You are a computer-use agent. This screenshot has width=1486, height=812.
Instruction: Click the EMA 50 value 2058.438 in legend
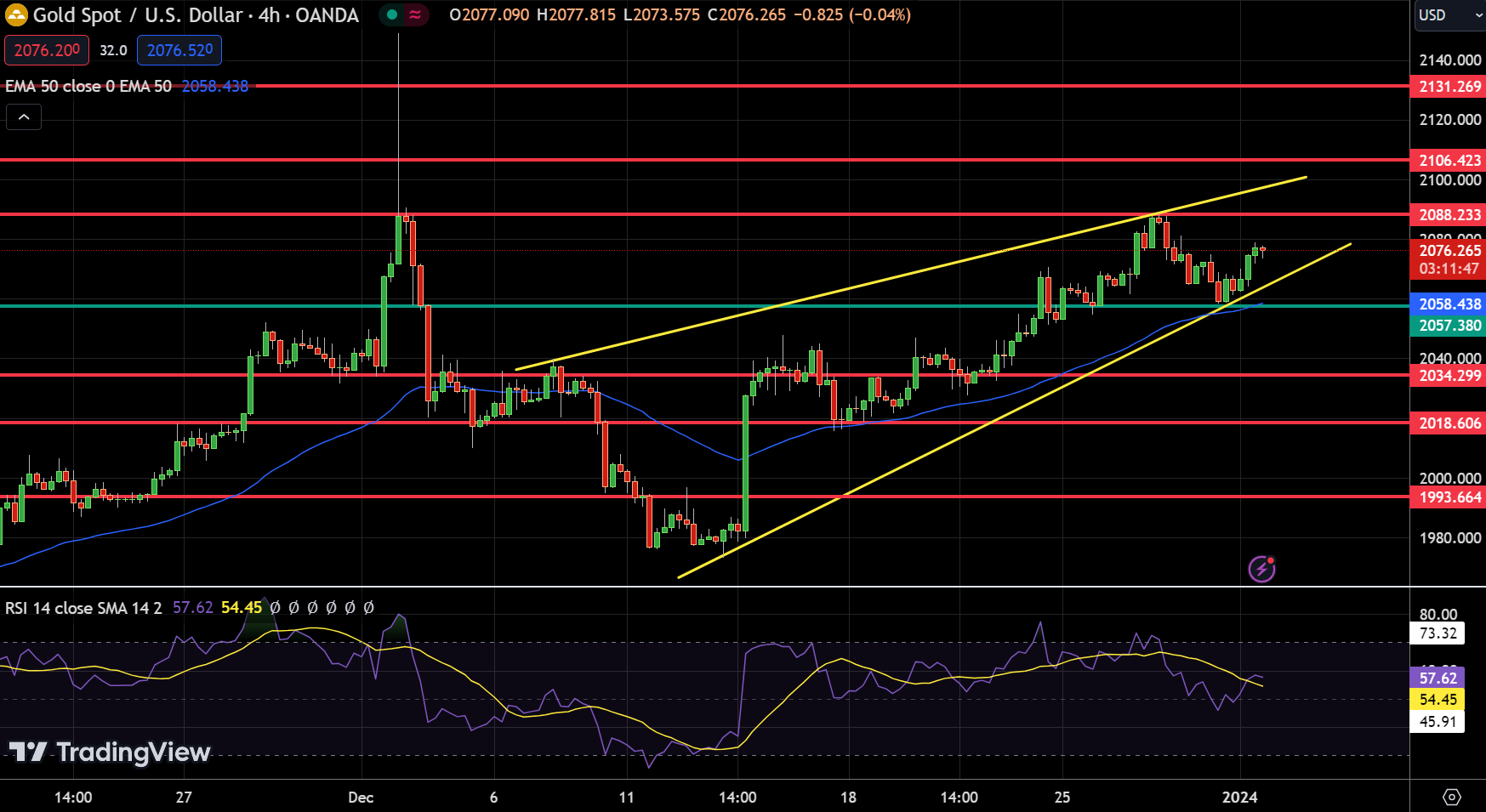coord(215,86)
